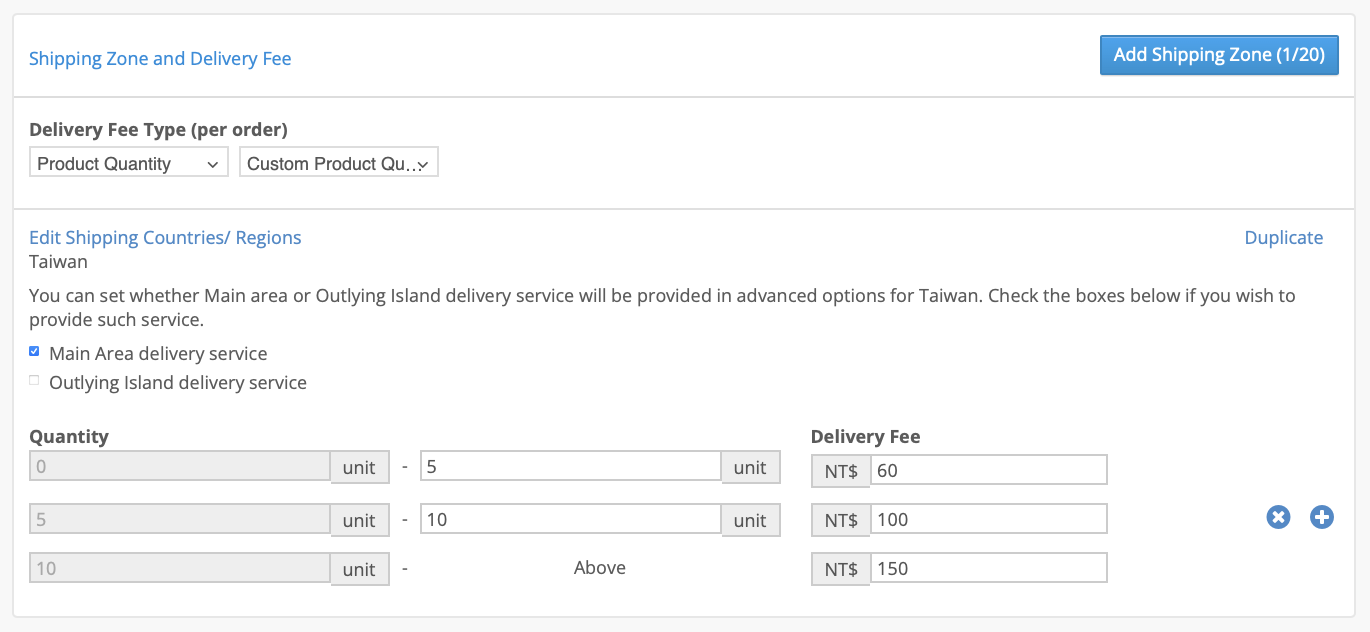The image size is (1370, 632).
Task: Focus the delivery fee field showing 100
Action: pyautogui.click(x=988, y=519)
